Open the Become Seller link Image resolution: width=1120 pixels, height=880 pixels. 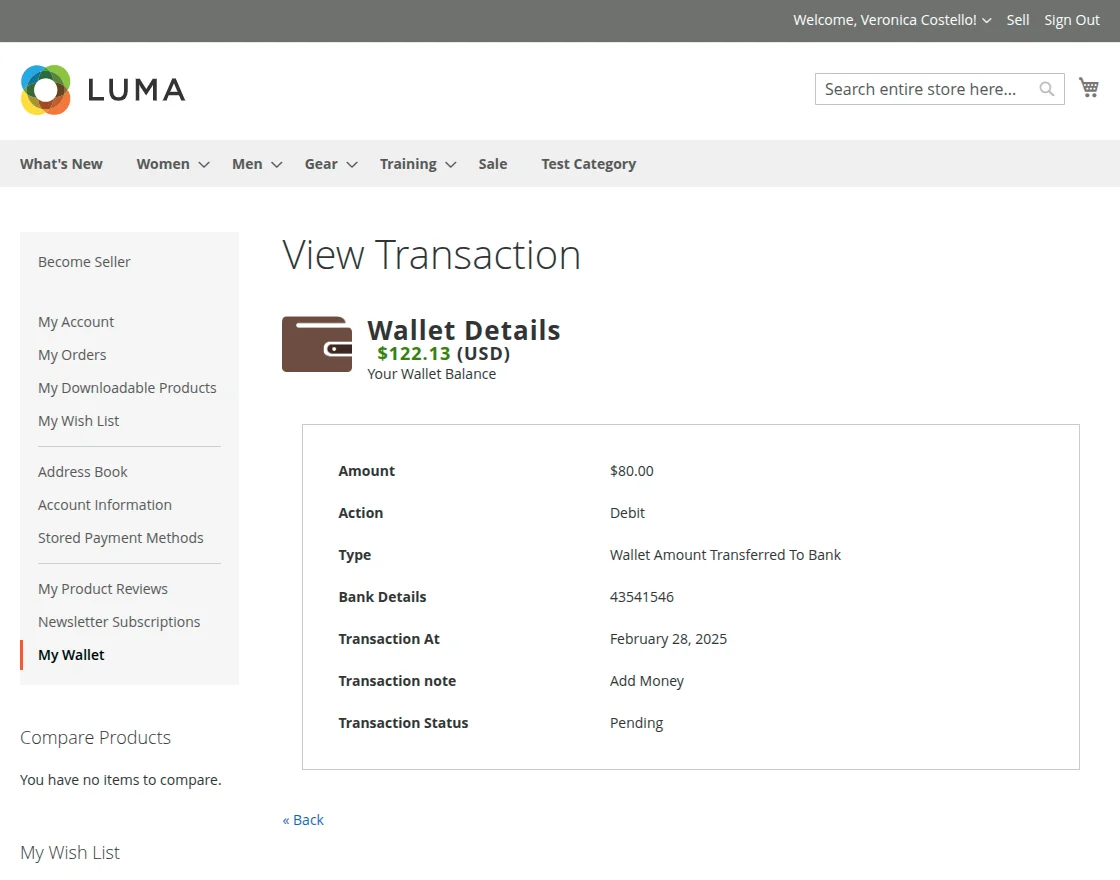(x=84, y=261)
